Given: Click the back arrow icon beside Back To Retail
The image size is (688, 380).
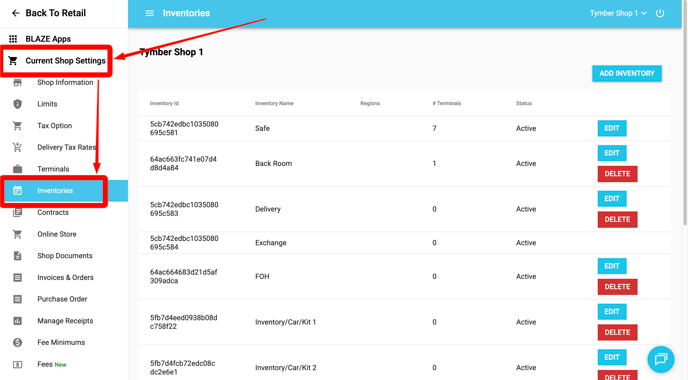Looking at the screenshot, I should [15, 13].
